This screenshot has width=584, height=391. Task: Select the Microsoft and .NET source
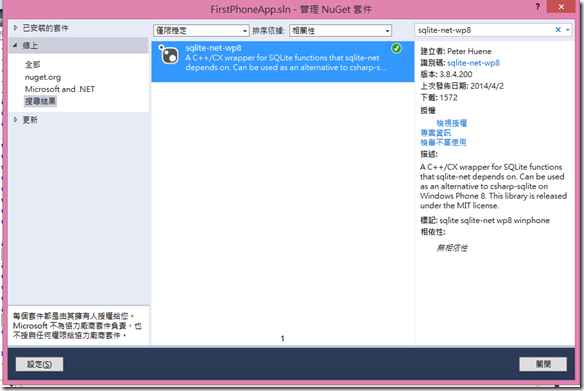pyautogui.click(x=60, y=89)
